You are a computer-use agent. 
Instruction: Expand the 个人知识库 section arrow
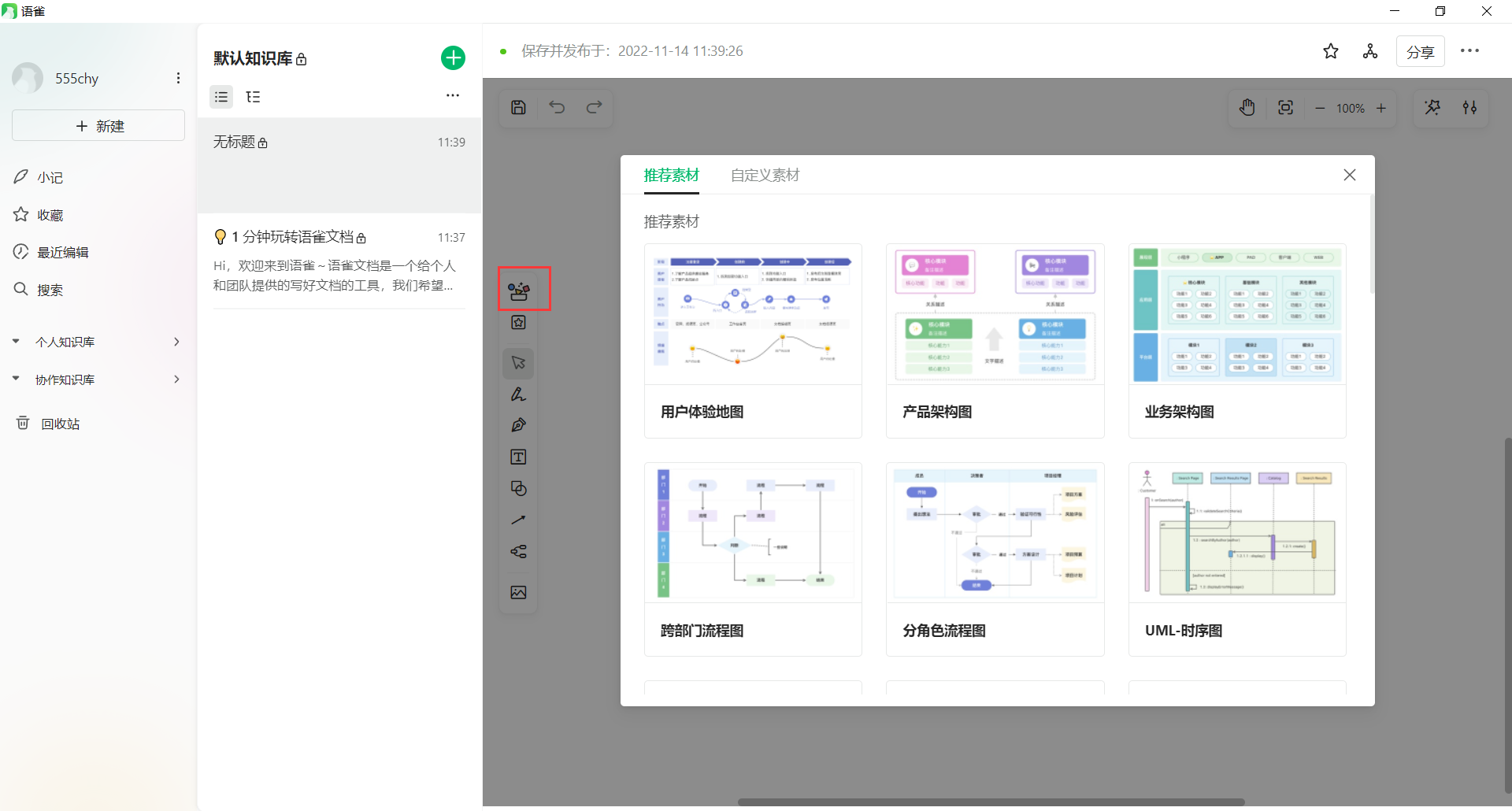(16, 342)
